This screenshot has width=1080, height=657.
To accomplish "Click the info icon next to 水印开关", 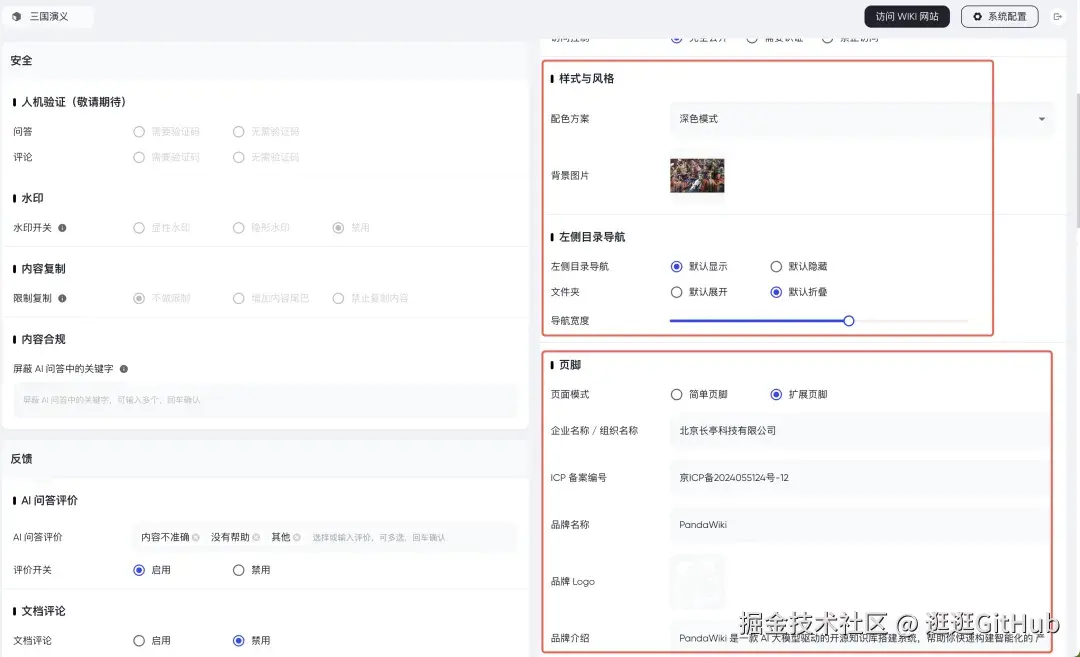I will click(60, 227).
